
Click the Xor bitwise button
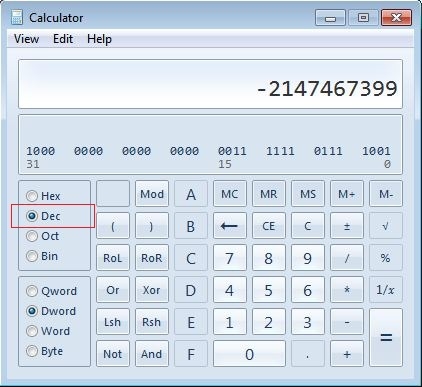(x=152, y=290)
